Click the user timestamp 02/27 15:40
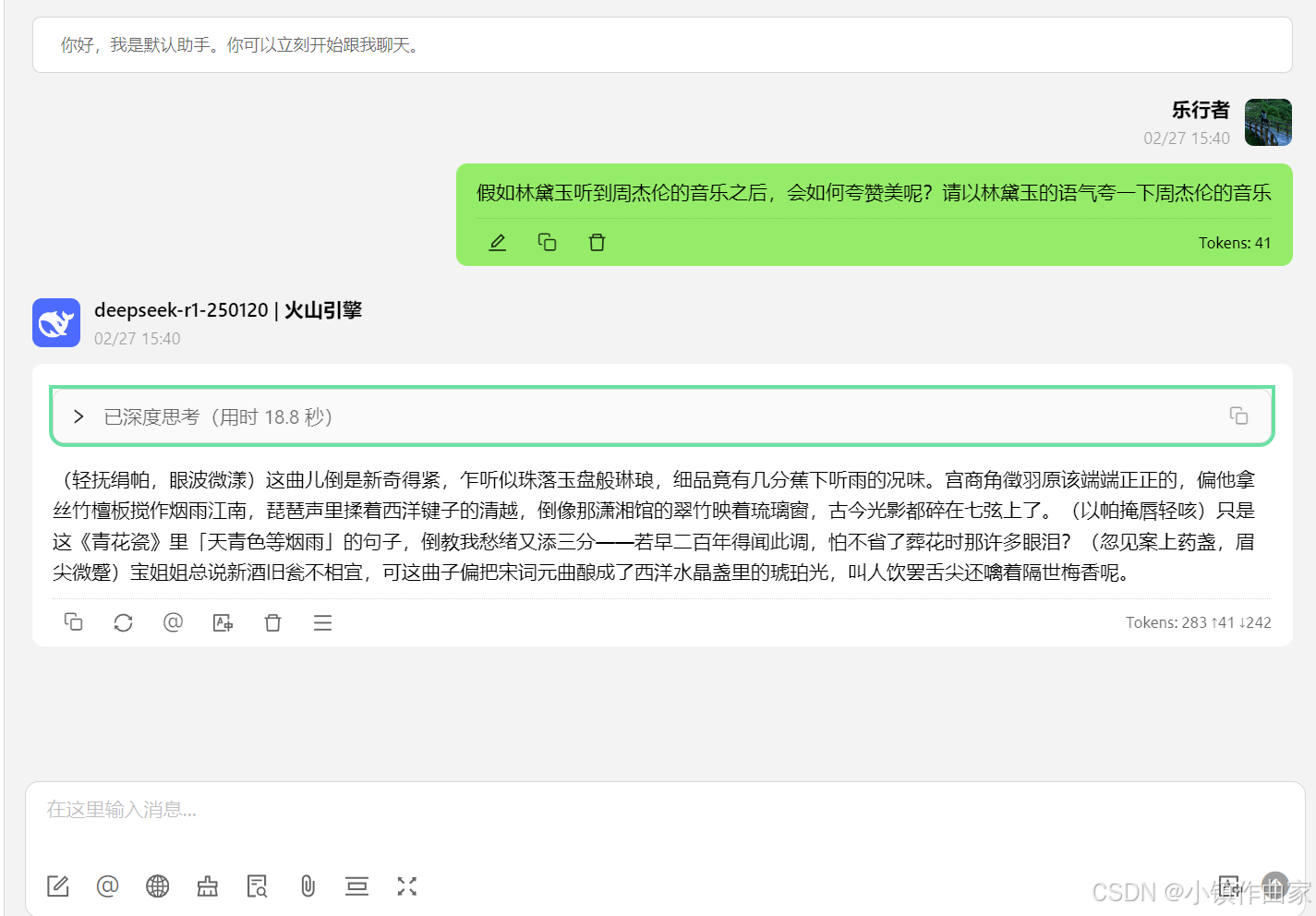Image resolution: width=1316 pixels, height=916 pixels. pos(1187,139)
